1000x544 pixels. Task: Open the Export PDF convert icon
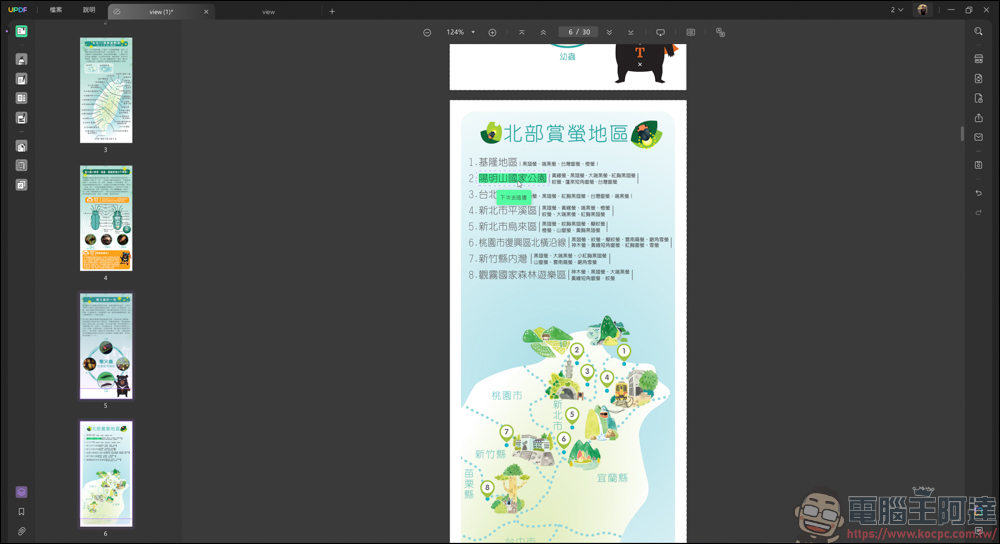coord(978,78)
